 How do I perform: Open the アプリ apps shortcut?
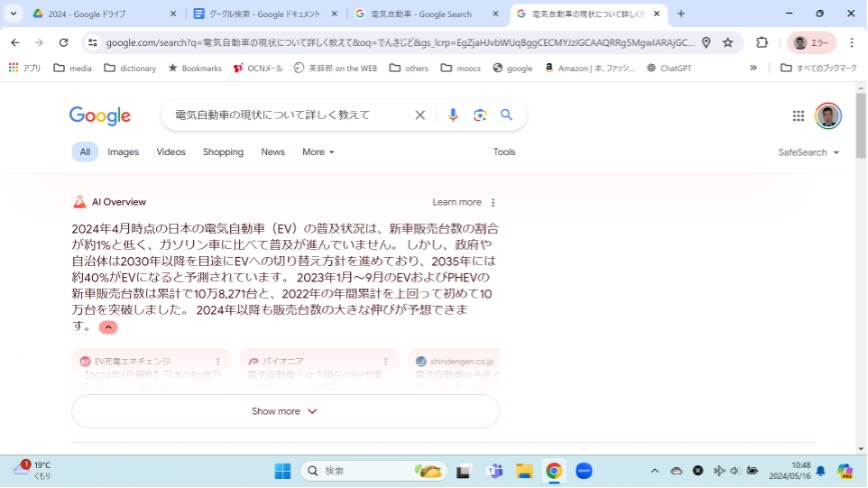coord(25,68)
